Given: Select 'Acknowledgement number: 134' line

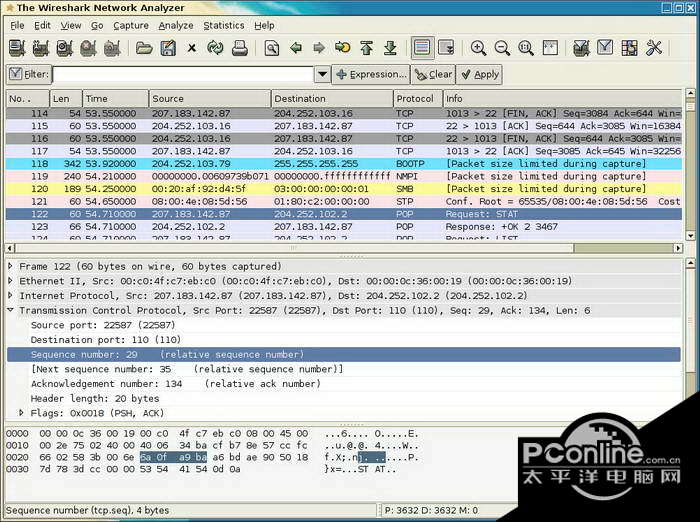Looking at the screenshot, I should tap(175, 384).
